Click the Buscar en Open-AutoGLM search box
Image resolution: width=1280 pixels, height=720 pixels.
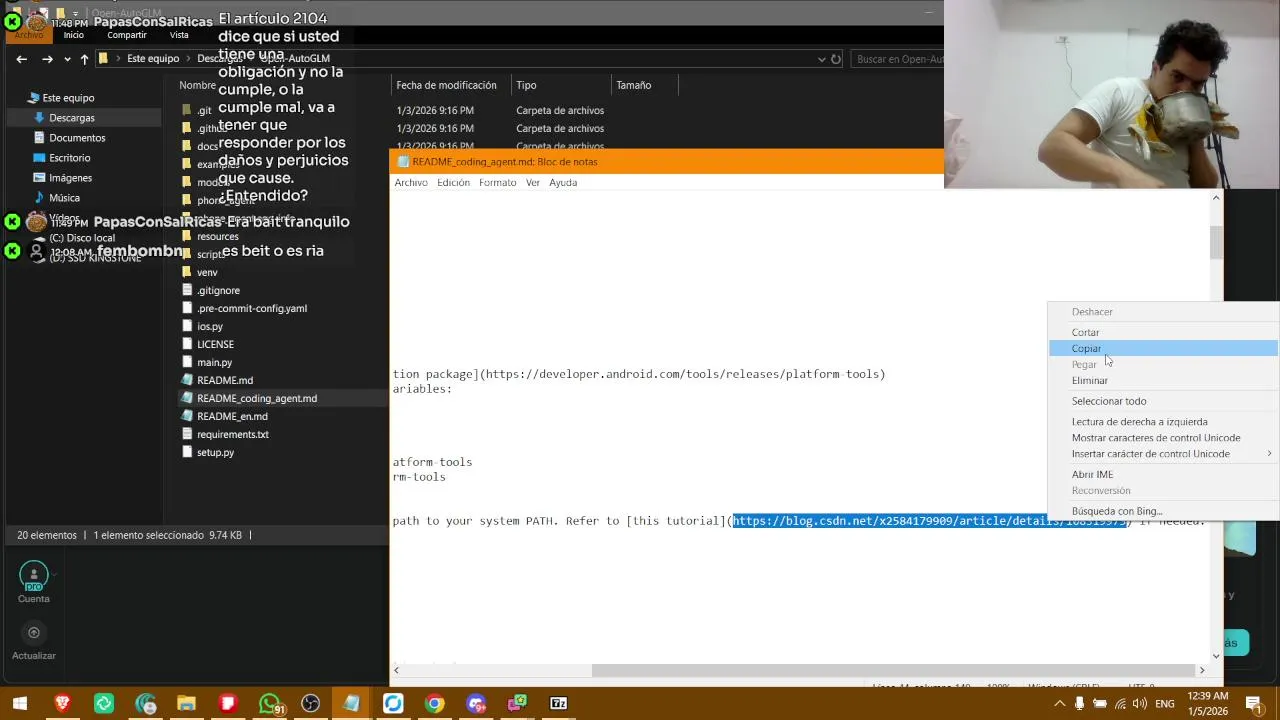click(898, 59)
